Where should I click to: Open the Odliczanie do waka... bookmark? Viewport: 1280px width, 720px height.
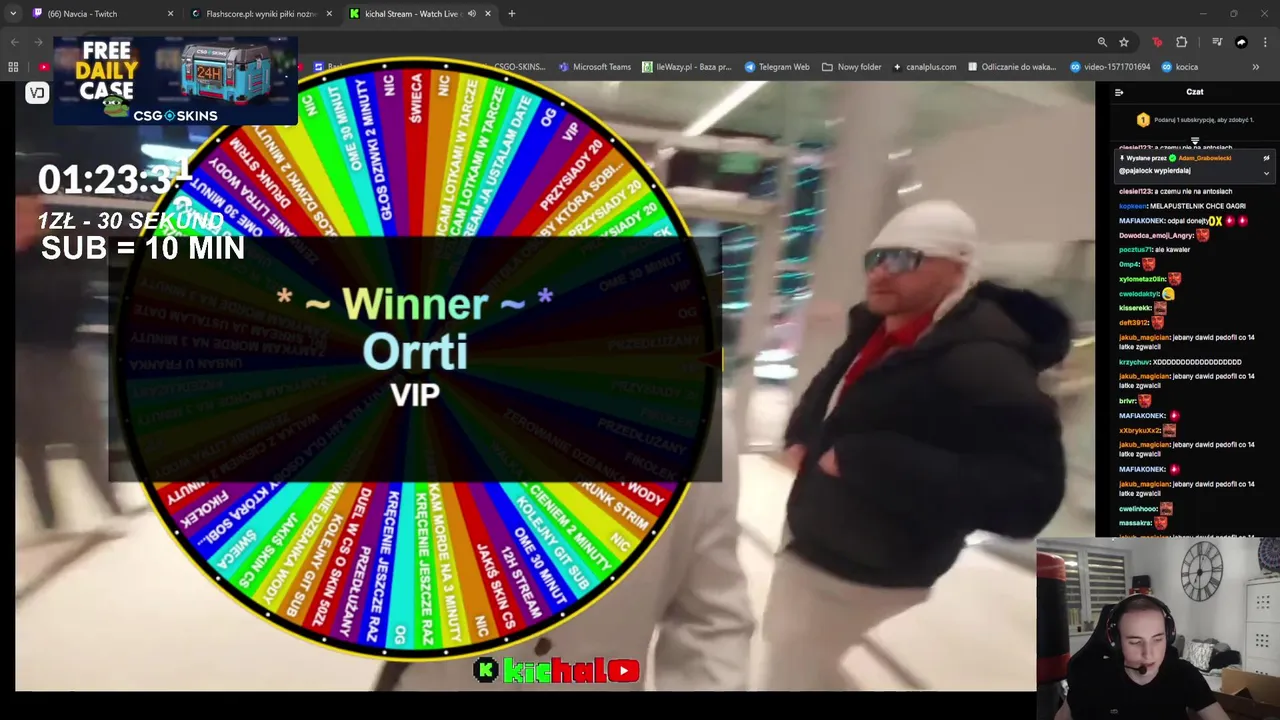(x=1012, y=67)
